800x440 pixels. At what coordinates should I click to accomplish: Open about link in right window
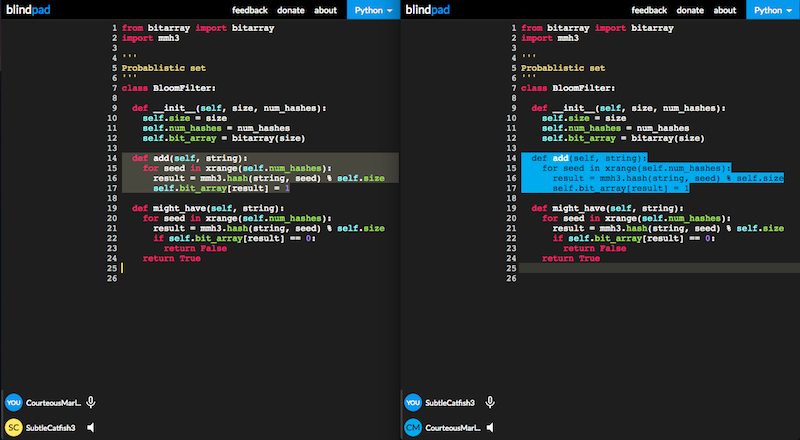tap(725, 10)
